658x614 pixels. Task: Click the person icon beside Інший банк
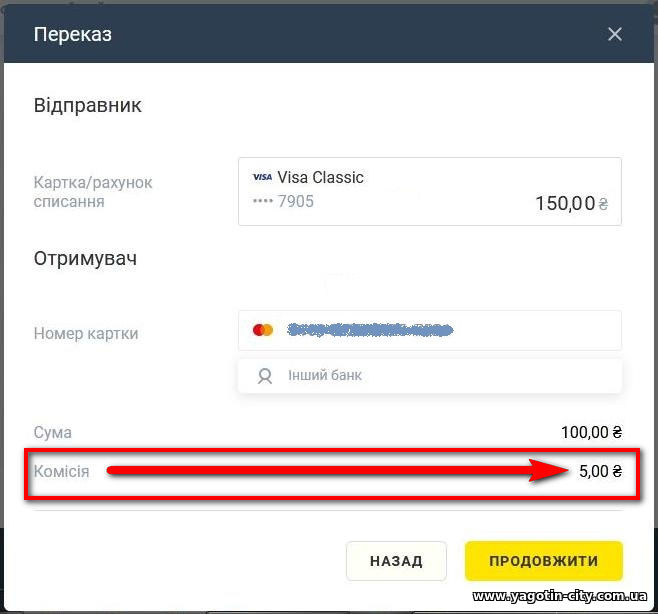coord(265,376)
